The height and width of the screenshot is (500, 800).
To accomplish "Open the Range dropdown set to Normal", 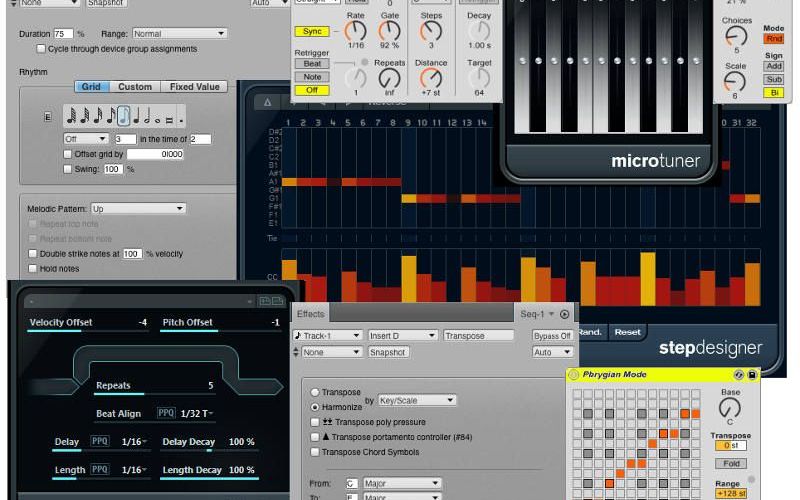I will pyautogui.click(x=178, y=34).
